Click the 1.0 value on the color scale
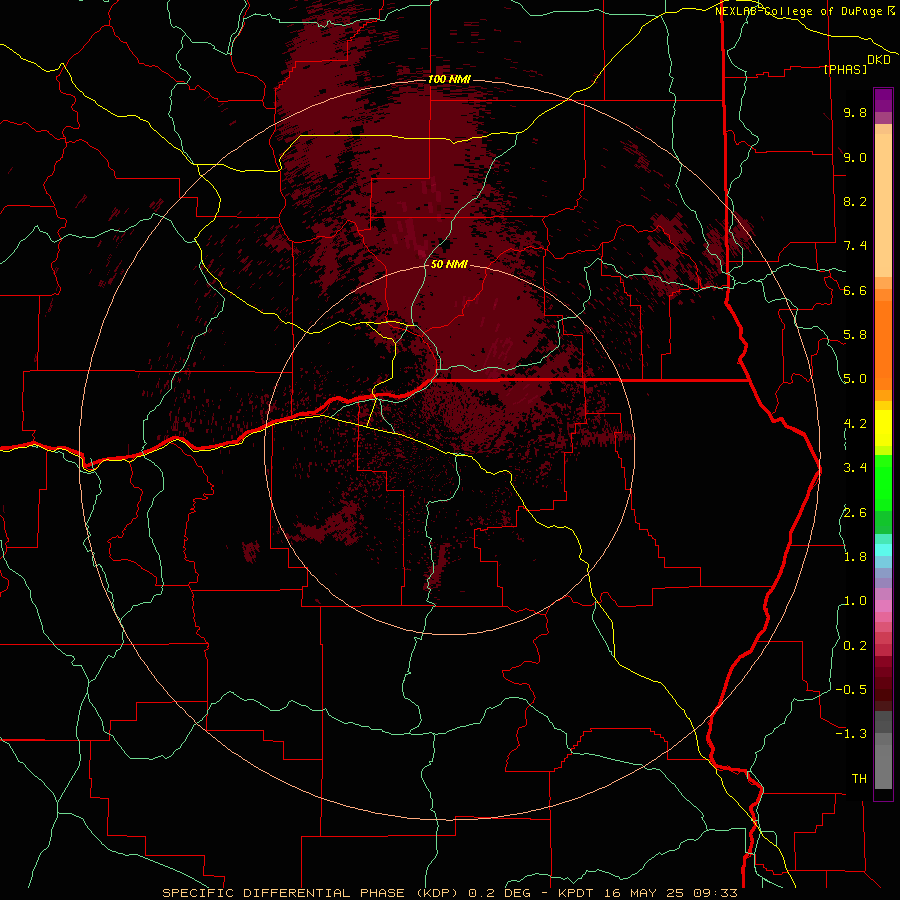Screen dimensions: 900x900 (x=855, y=601)
